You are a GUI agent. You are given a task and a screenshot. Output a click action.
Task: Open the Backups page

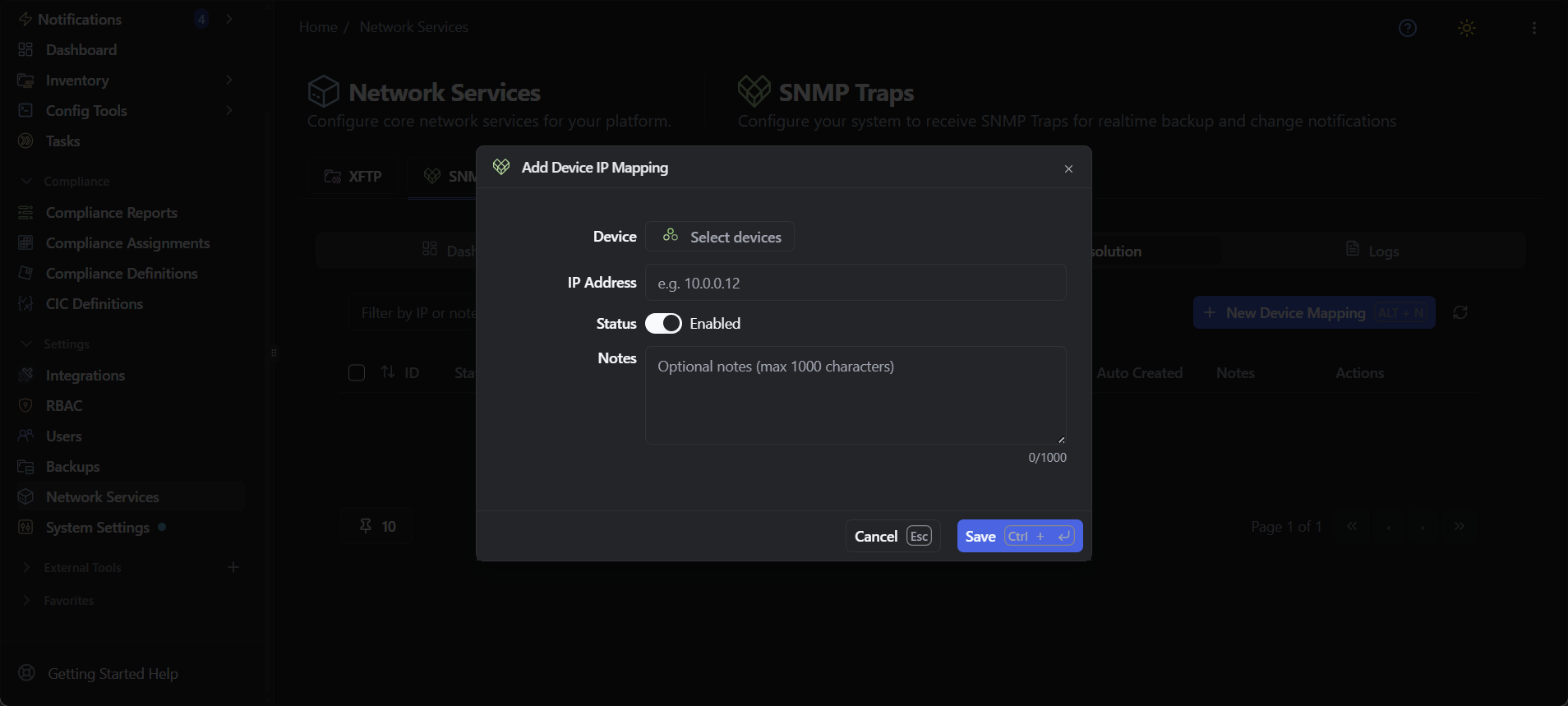72,466
